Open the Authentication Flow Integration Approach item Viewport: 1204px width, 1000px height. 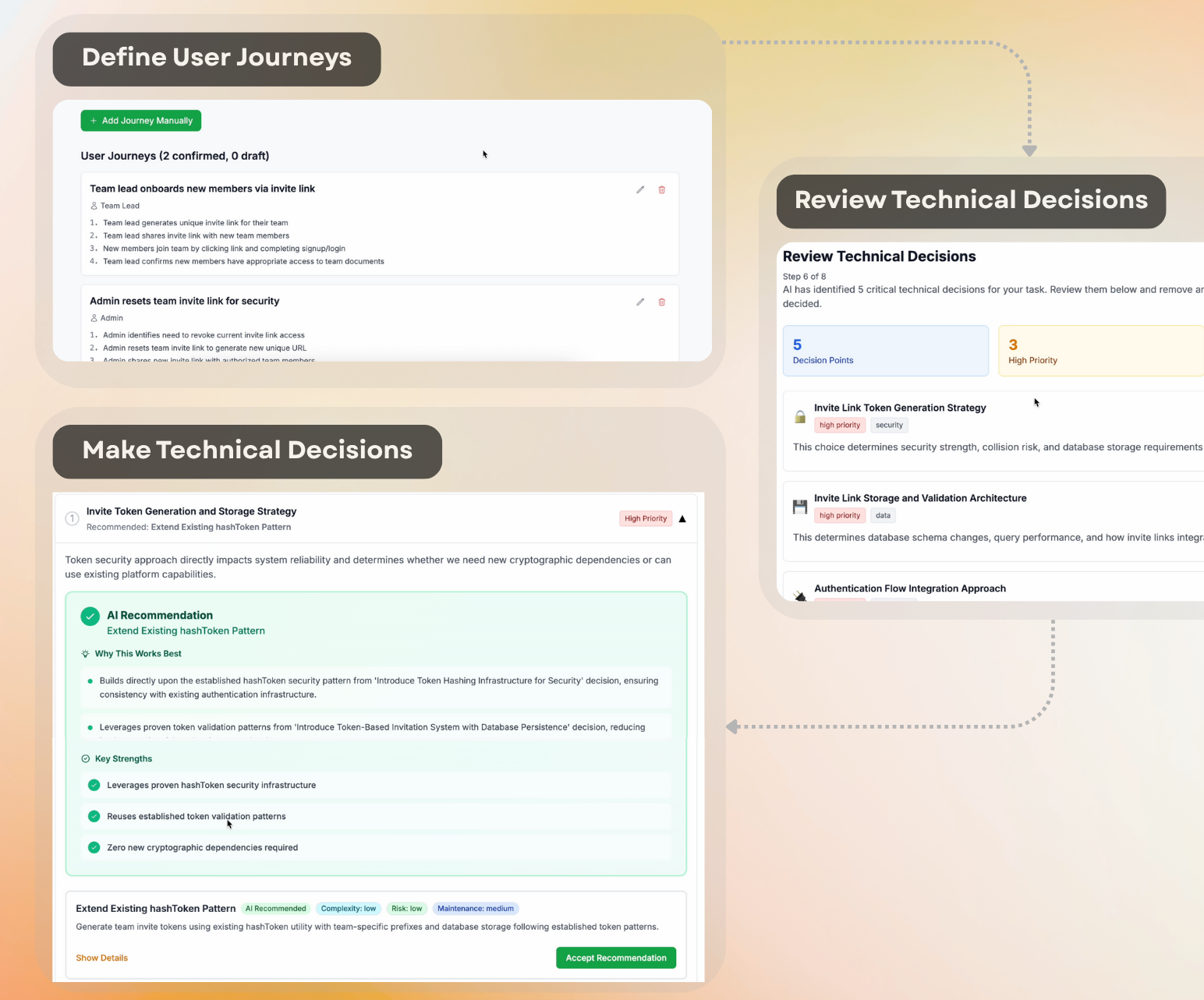point(910,588)
